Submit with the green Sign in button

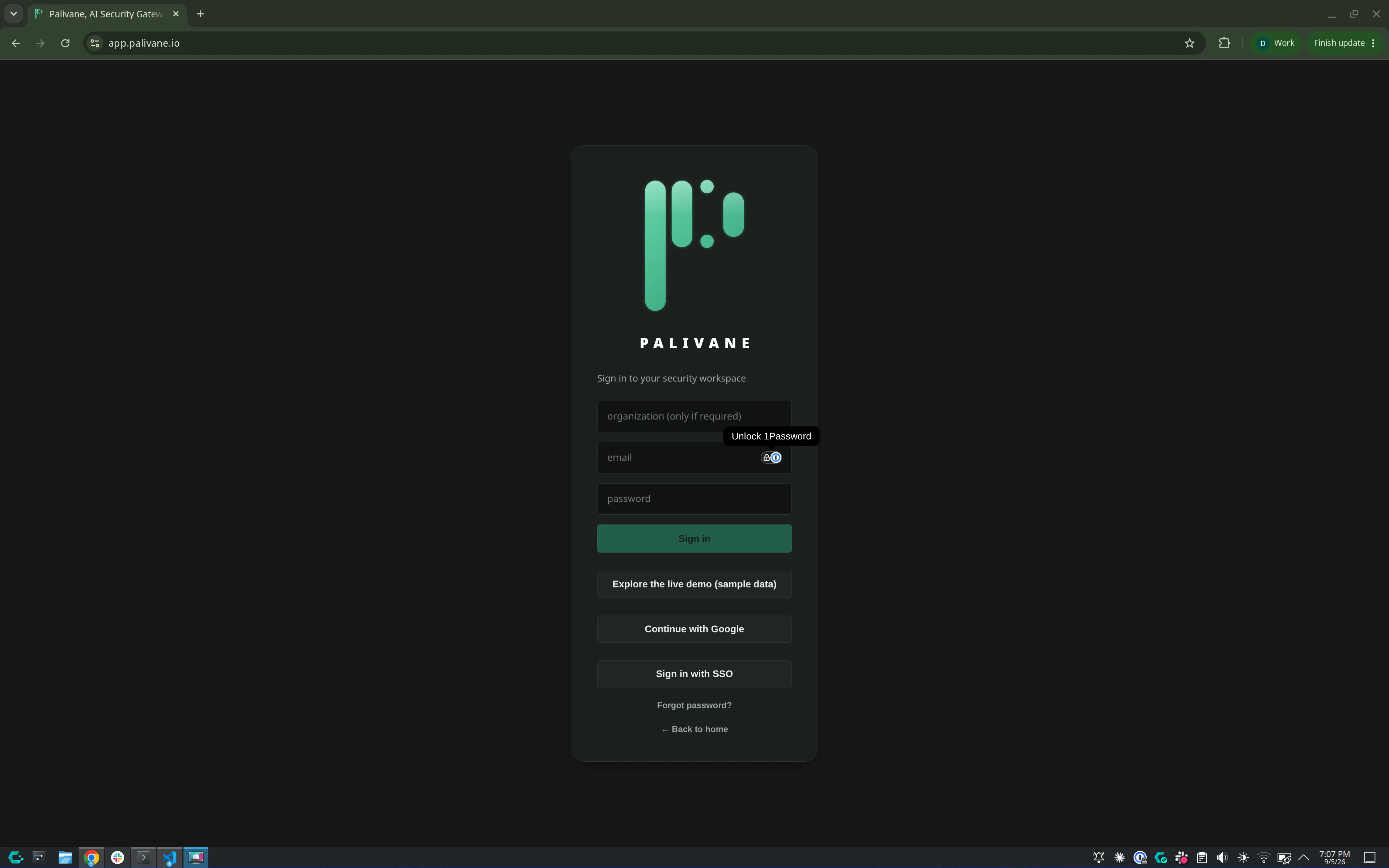[694, 539]
